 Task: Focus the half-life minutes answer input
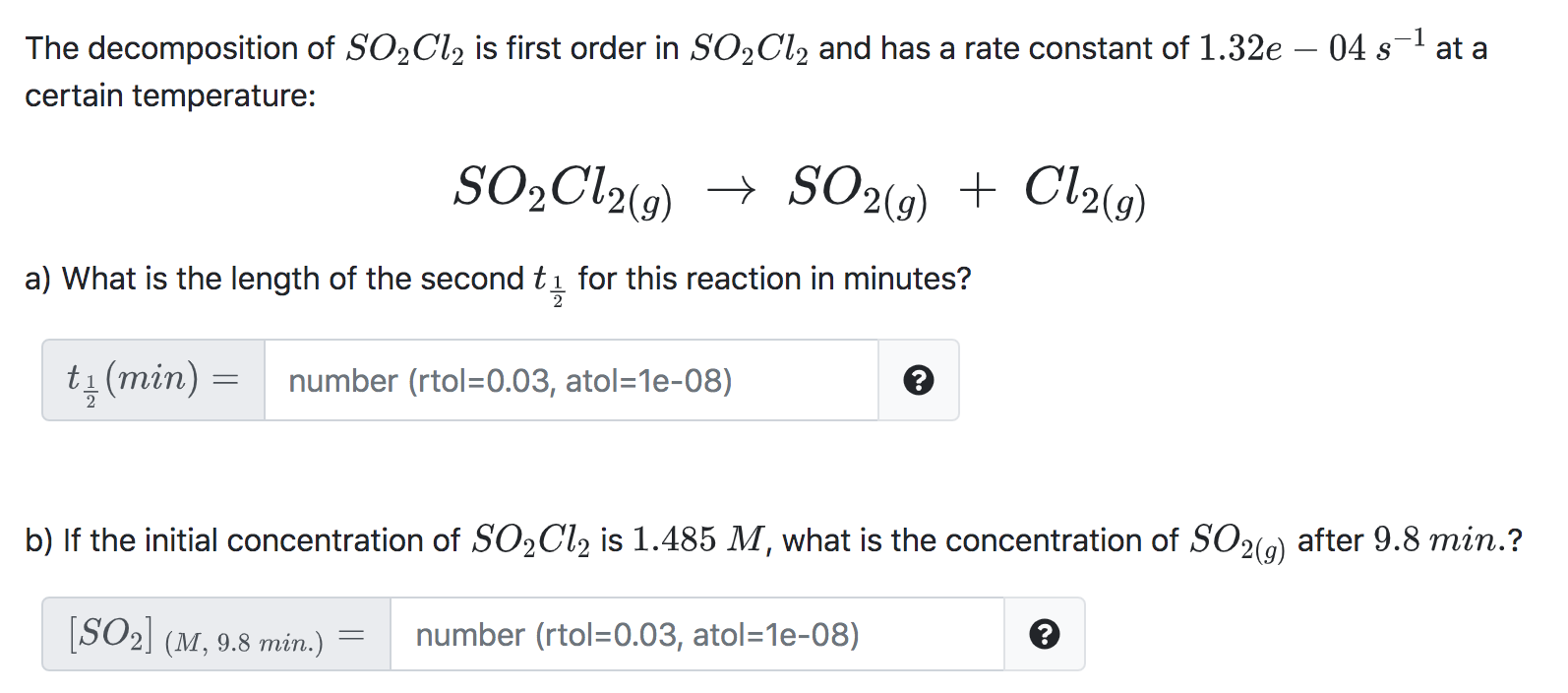coord(571,380)
